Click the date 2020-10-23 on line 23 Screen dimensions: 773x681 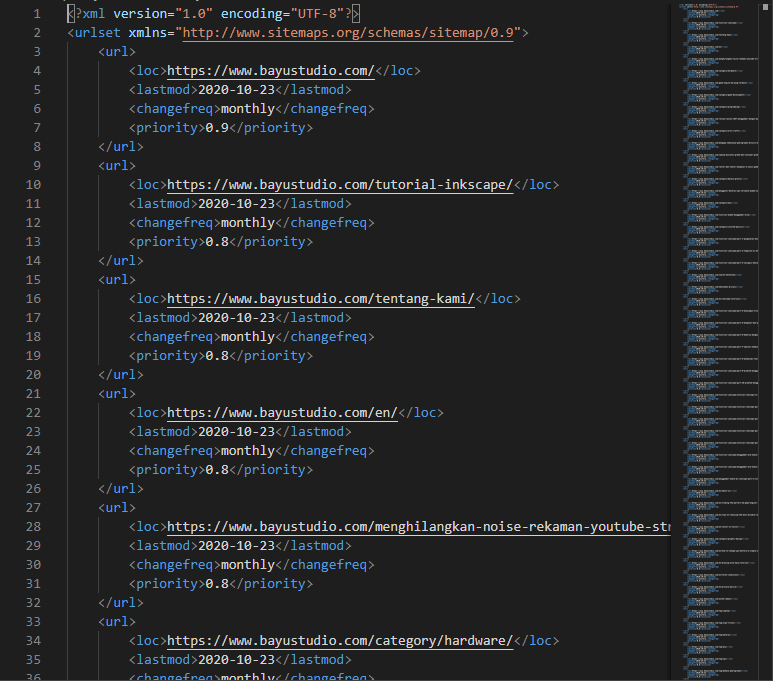[237, 431]
